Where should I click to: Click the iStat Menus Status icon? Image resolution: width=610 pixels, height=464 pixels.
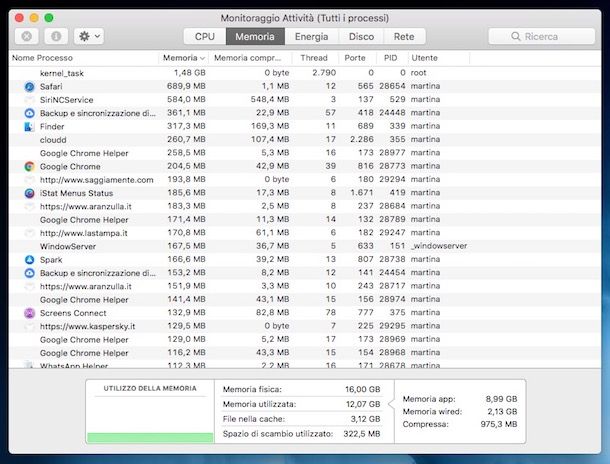coord(30,193)
